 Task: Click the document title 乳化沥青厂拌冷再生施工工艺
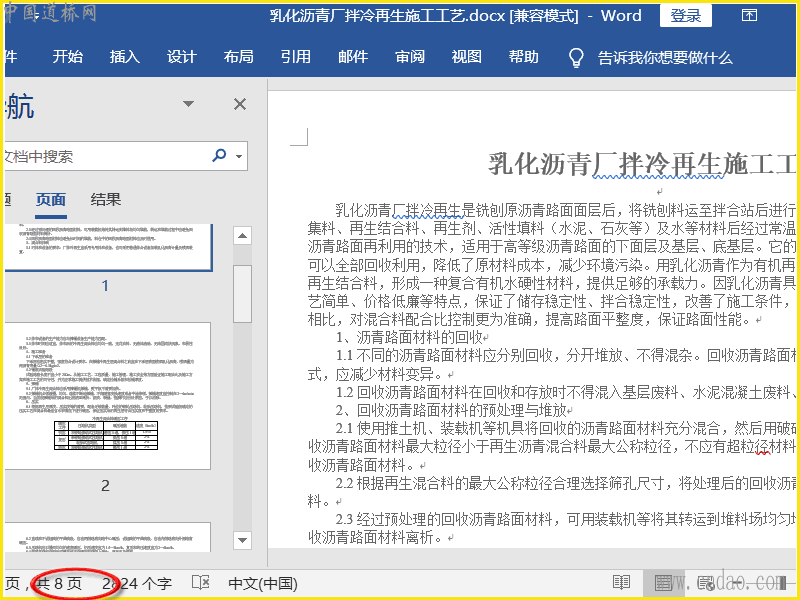click(x=642, y=164)
